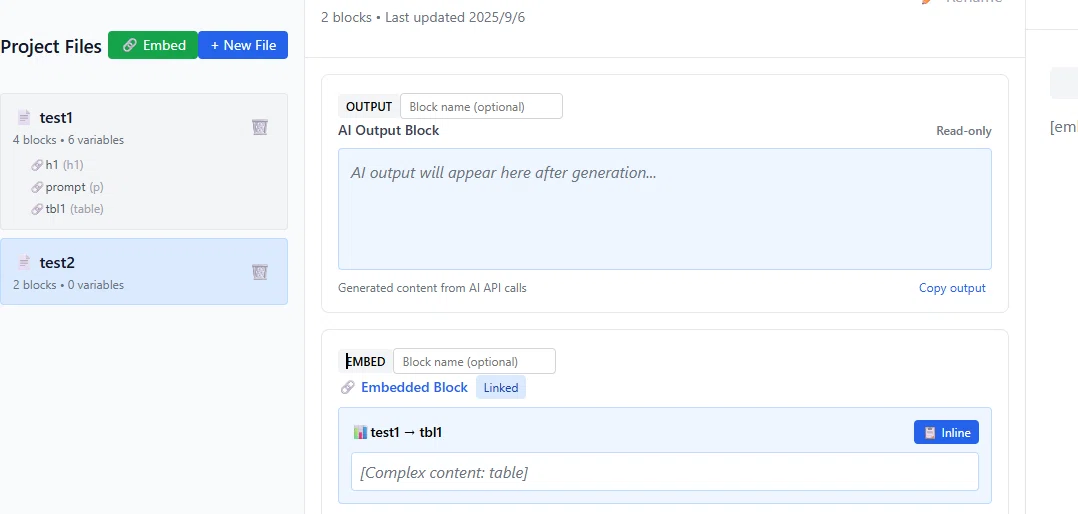Click the link icon beside tbl1 variable

(x=37, y=209)
